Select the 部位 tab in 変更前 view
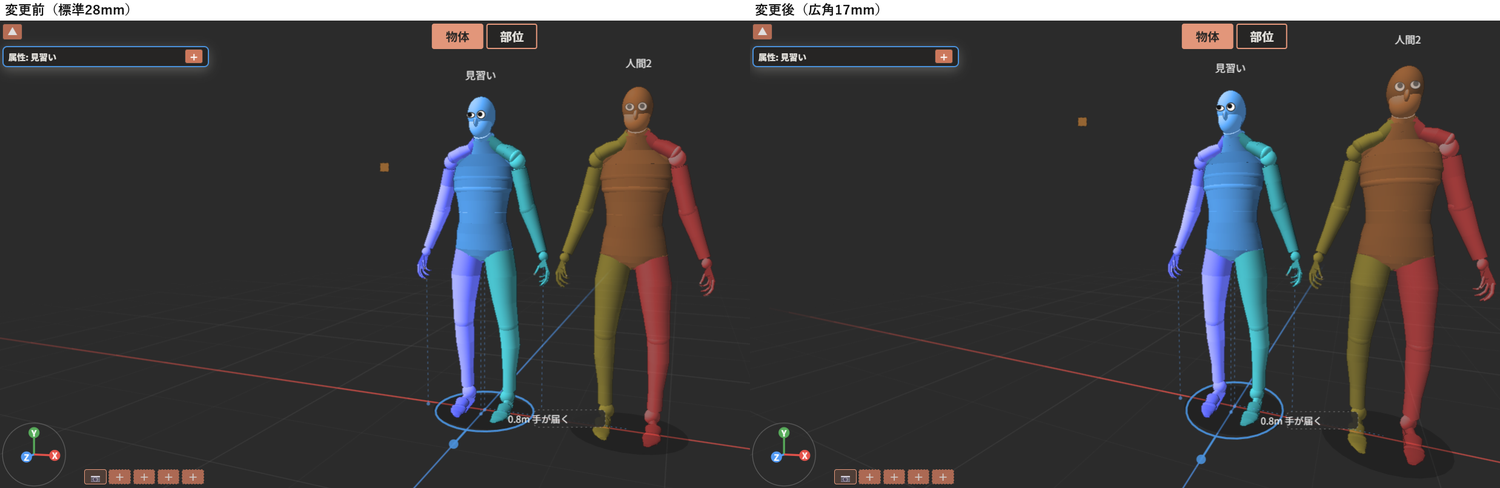The height and width of the screenshot is (488, 1500). (x=512, y=37)
